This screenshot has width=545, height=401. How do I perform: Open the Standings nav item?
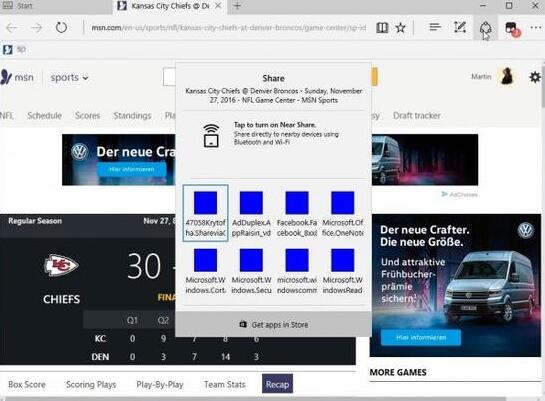132,116
